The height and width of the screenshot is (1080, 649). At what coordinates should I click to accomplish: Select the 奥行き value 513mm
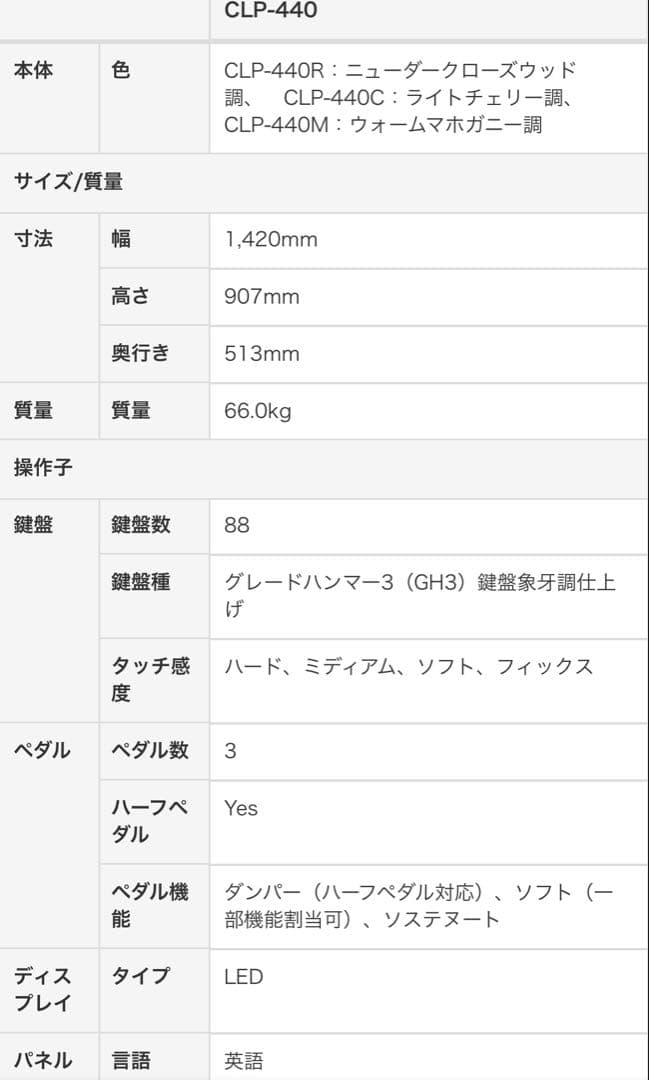(261, 354)
